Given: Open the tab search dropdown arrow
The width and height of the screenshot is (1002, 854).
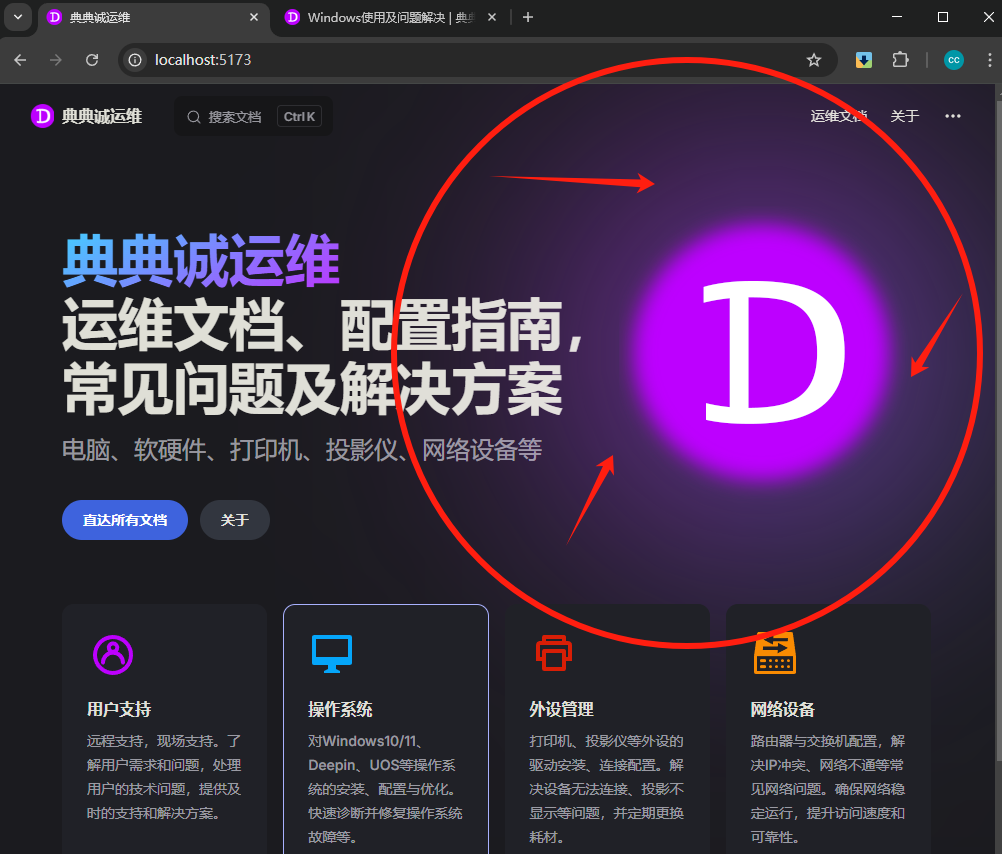Looking at the screenshot, I should pos(18,17).
